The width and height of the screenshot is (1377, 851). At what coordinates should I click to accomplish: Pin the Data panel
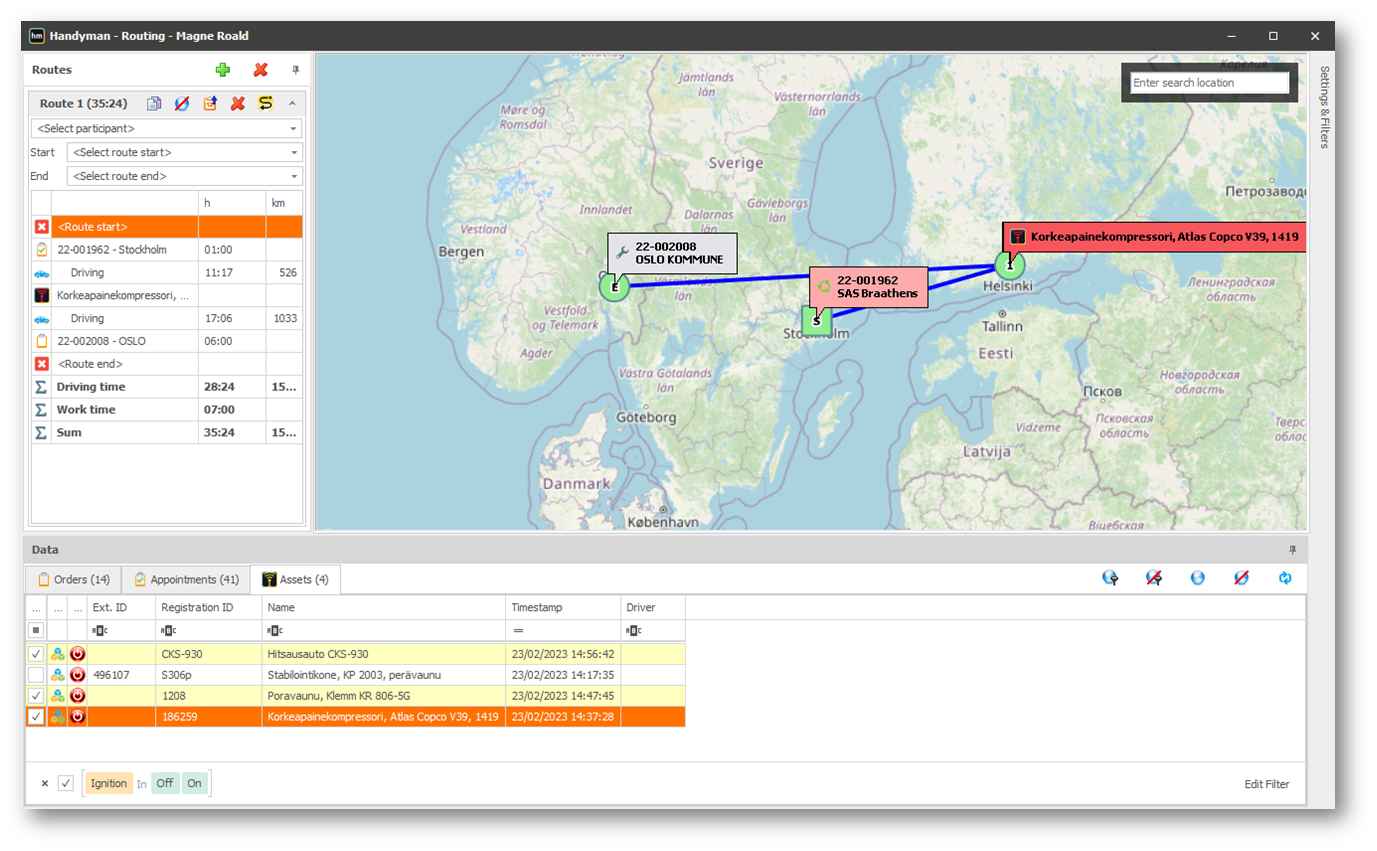coord(1292,550)
